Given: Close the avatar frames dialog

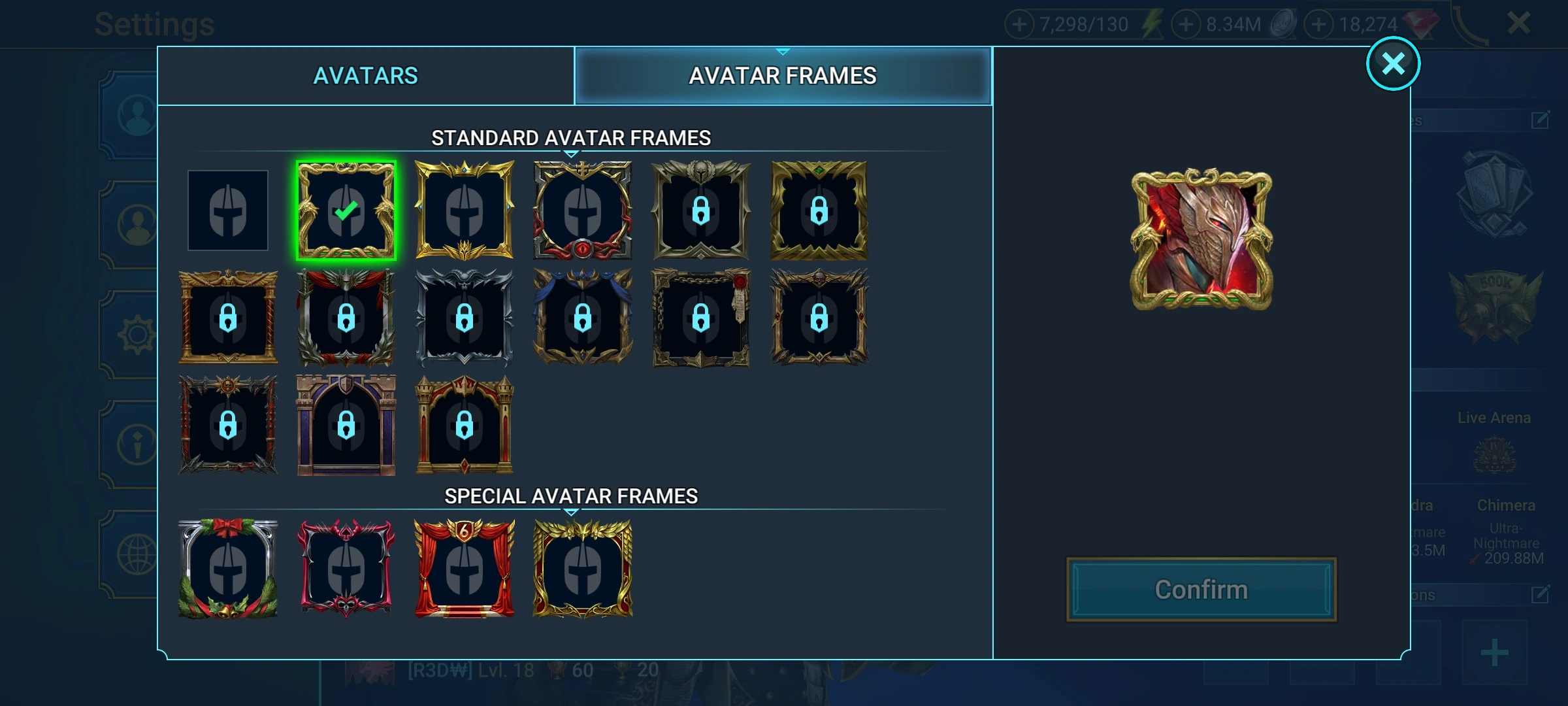Looking at the screenshot, I should [1394, 63].
